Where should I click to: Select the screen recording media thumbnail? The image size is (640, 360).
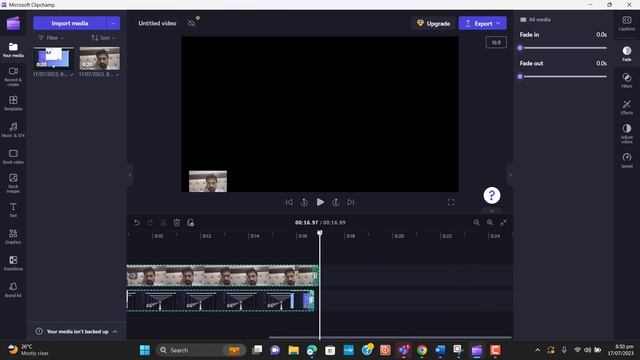point(53,58)
